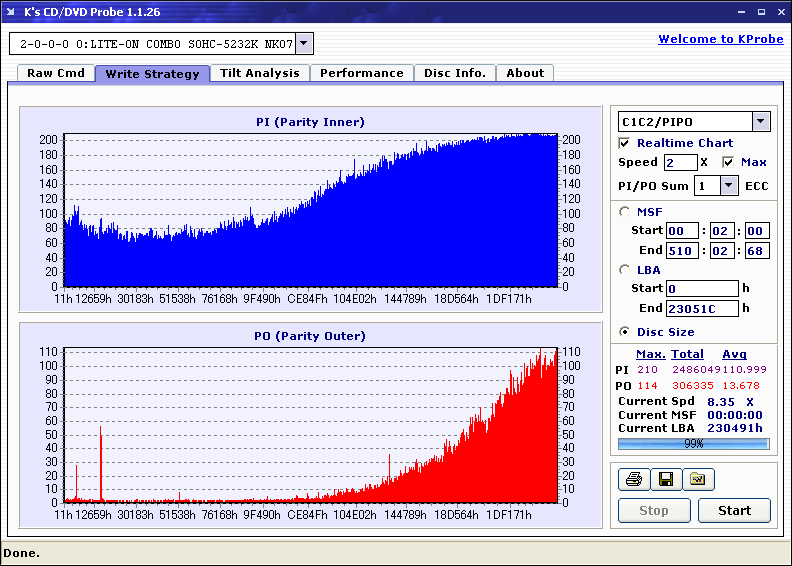The width and height of the screenshot is (792, 566).
Task: Open the C1C2/PIPO test type dropdown
Action: click(x=761, y=121)
